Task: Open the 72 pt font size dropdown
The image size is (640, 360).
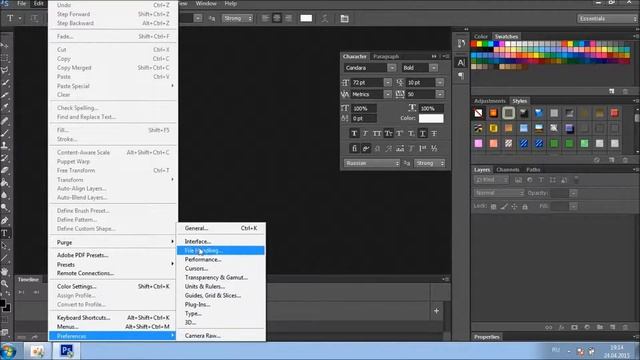Action: click(387, 82)
